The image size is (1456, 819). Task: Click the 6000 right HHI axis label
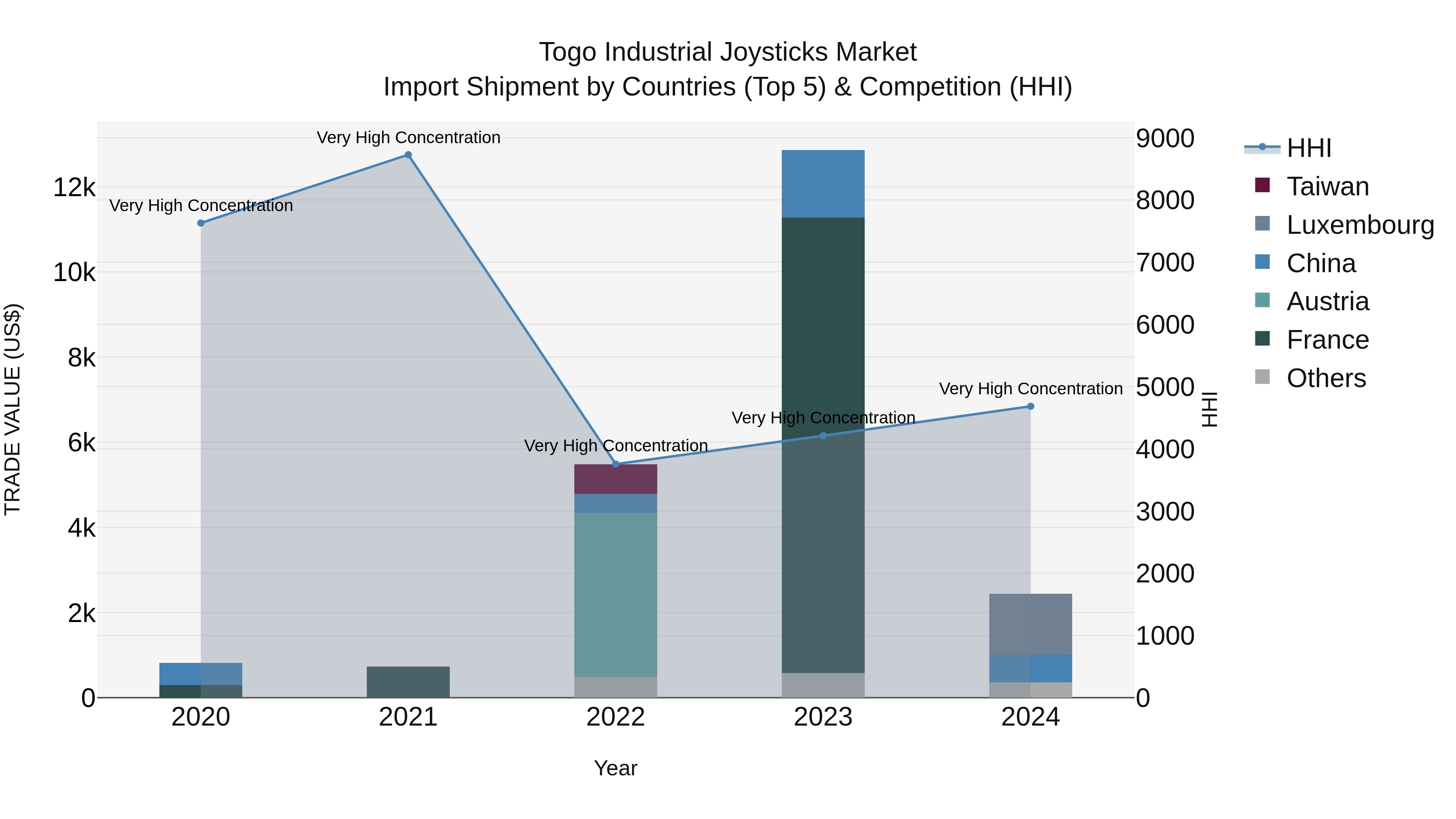tap(1165, 325)
